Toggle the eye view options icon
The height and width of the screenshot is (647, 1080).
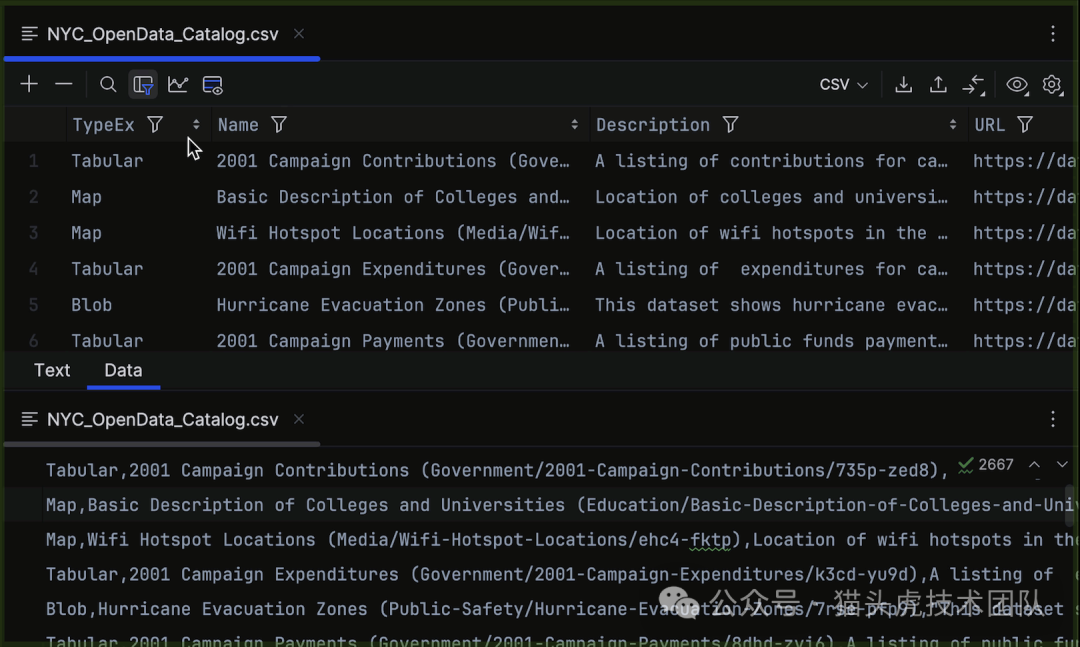pyautogui.click(x=1017, y=85)
